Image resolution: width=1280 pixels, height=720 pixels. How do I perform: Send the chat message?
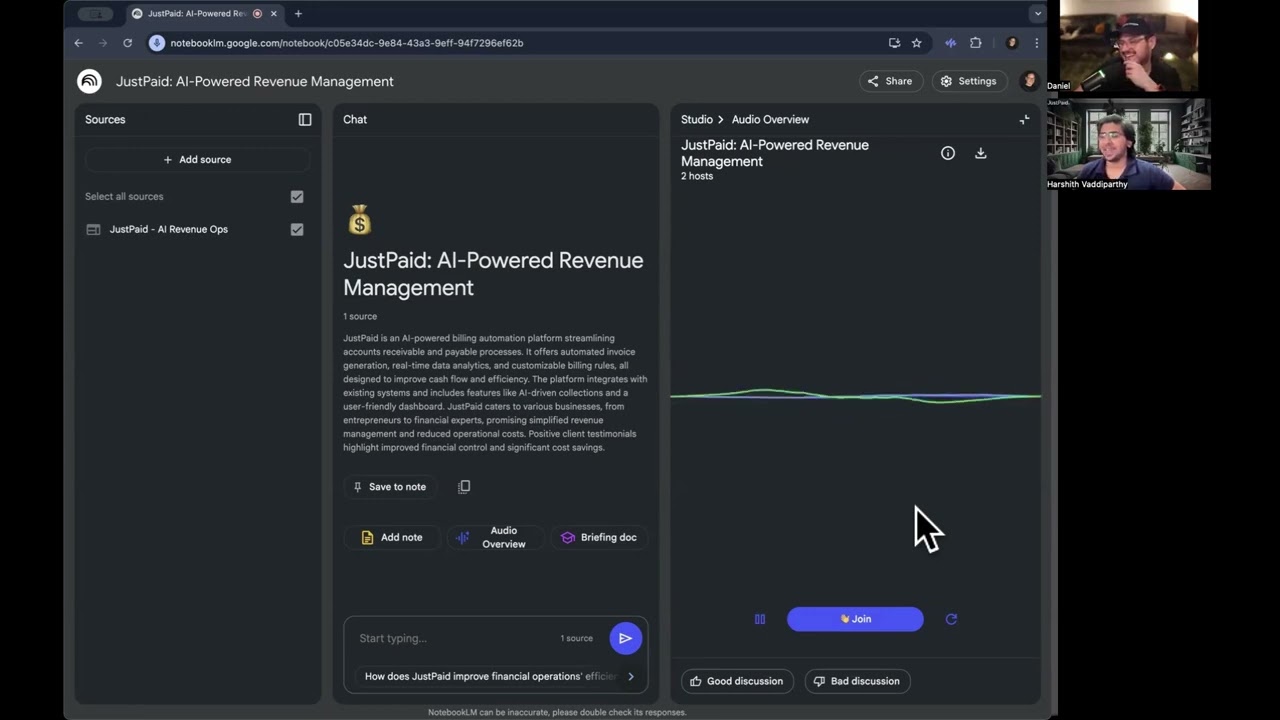pos(625,638)
